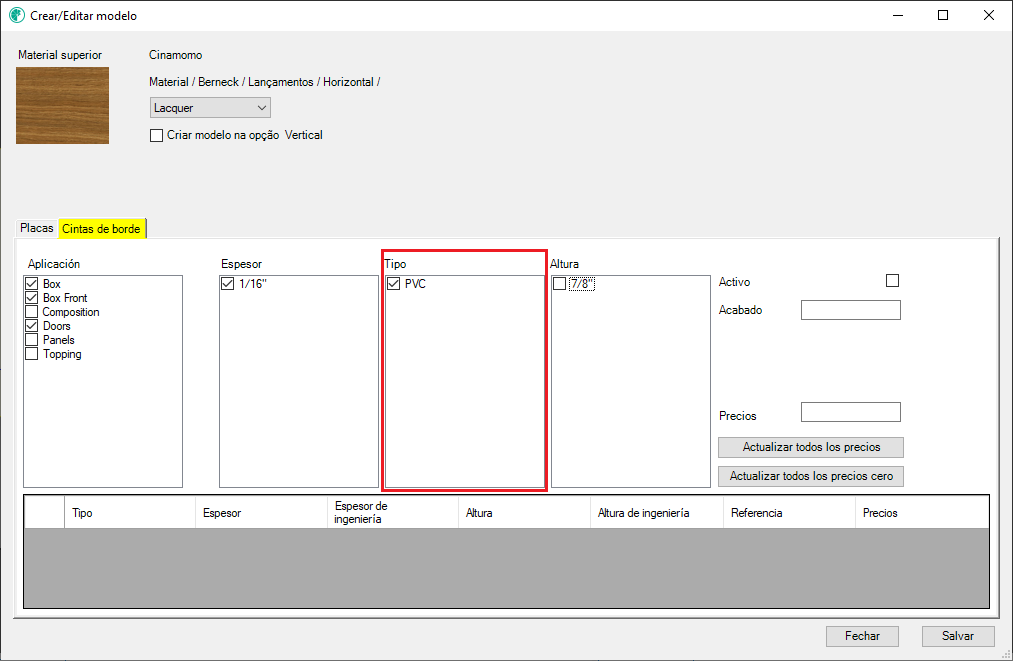Toggle the 1/16" Espesor checkbox

[227, 284]
